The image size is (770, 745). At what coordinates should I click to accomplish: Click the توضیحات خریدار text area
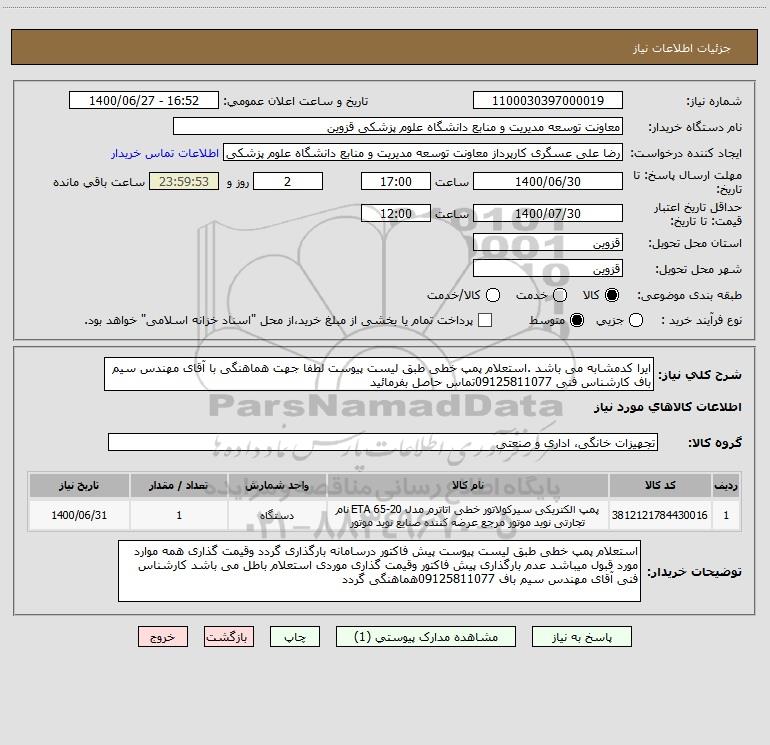tap(380, 571)
